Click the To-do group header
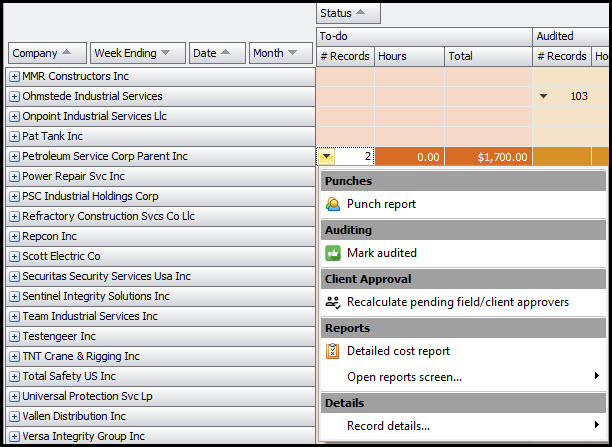 coord(424,36)
